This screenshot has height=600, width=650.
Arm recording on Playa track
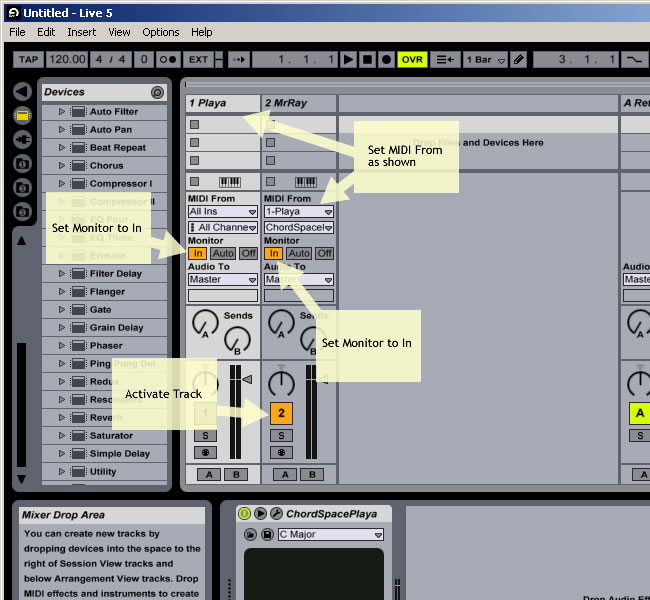point(205,452)
